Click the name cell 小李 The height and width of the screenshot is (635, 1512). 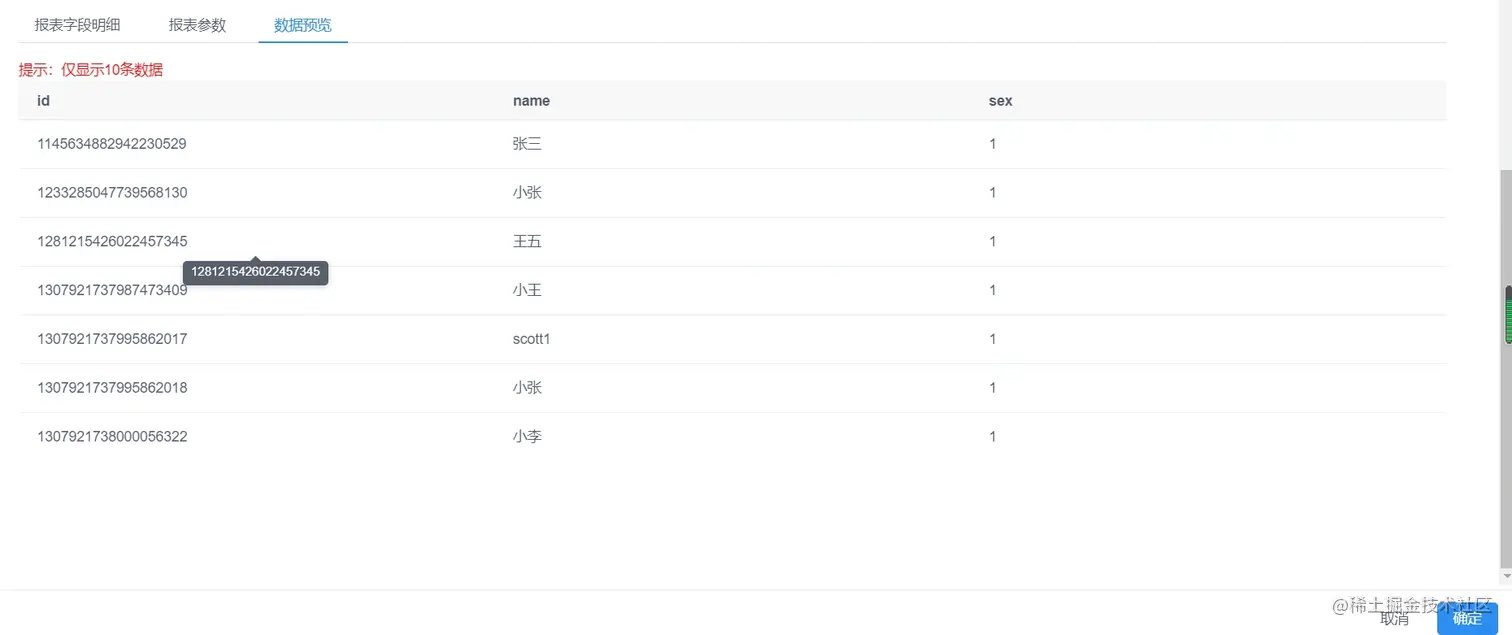coord(527,436)
